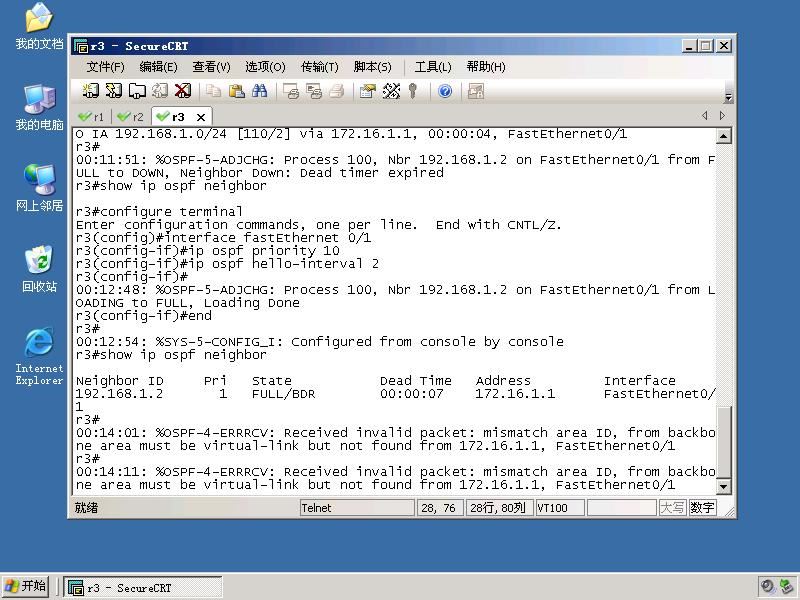The width and height of the screenshot is (800, 600).
Task: Expand toolbar options overflow arrow
Action: (x=729, y=97)
